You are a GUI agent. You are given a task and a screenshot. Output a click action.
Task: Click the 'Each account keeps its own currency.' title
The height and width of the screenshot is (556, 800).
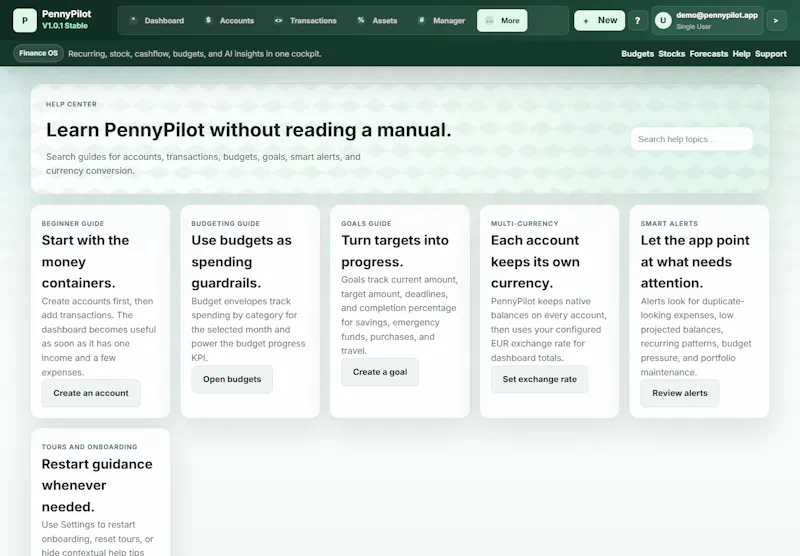pos(535,262)
